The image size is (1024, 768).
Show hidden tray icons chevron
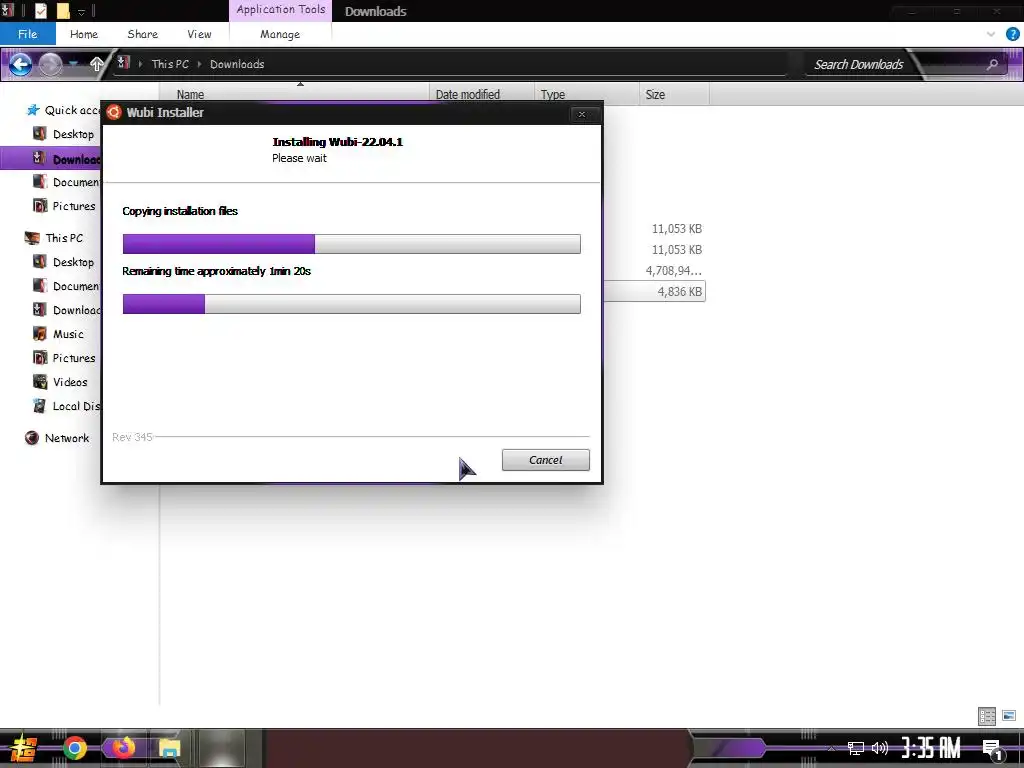click(x=831, y=748)
